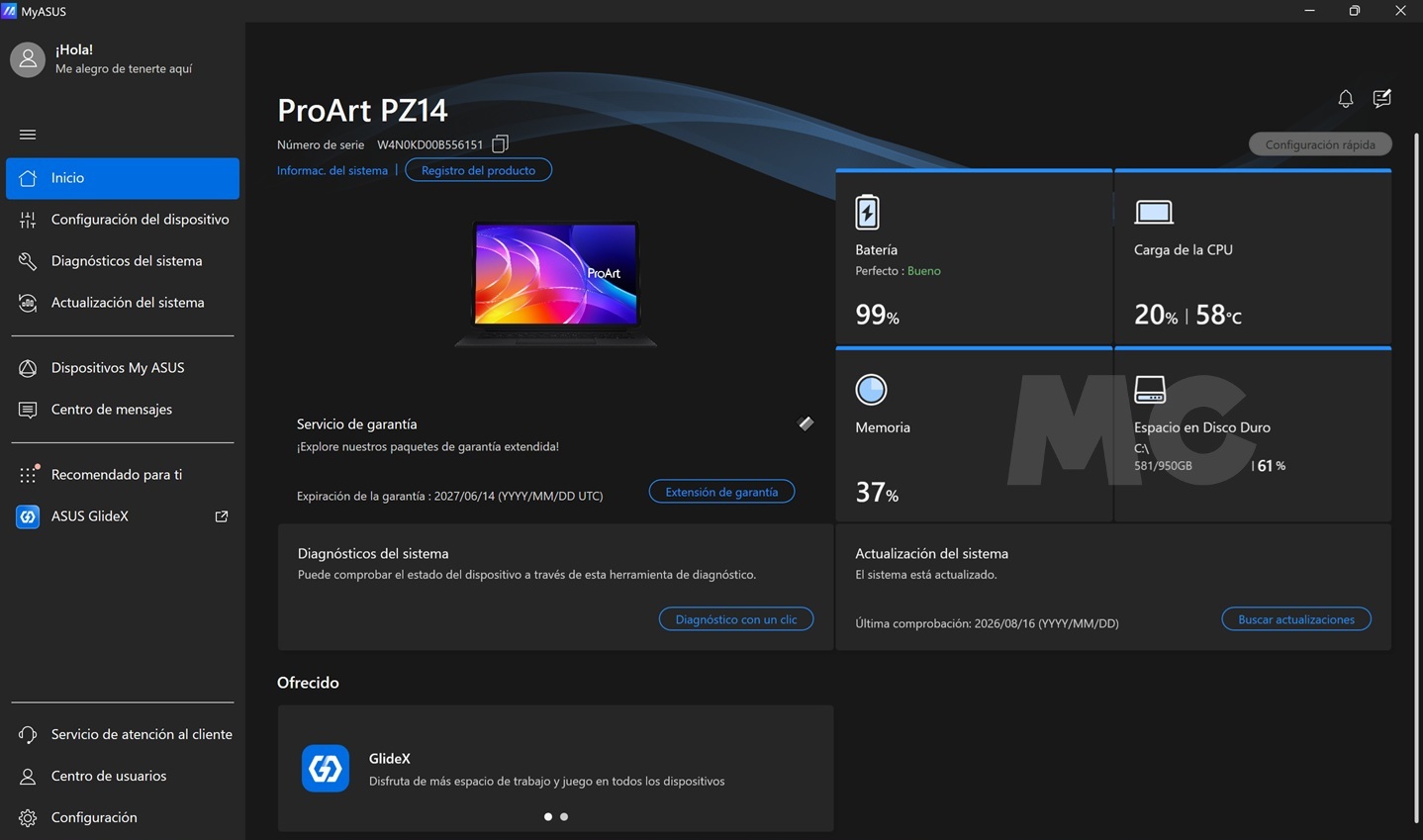The image size is (1423, 840).
Task: Click the CPU laptop icon in Carga de la CPU card
Action: (x=1154, y=212)
